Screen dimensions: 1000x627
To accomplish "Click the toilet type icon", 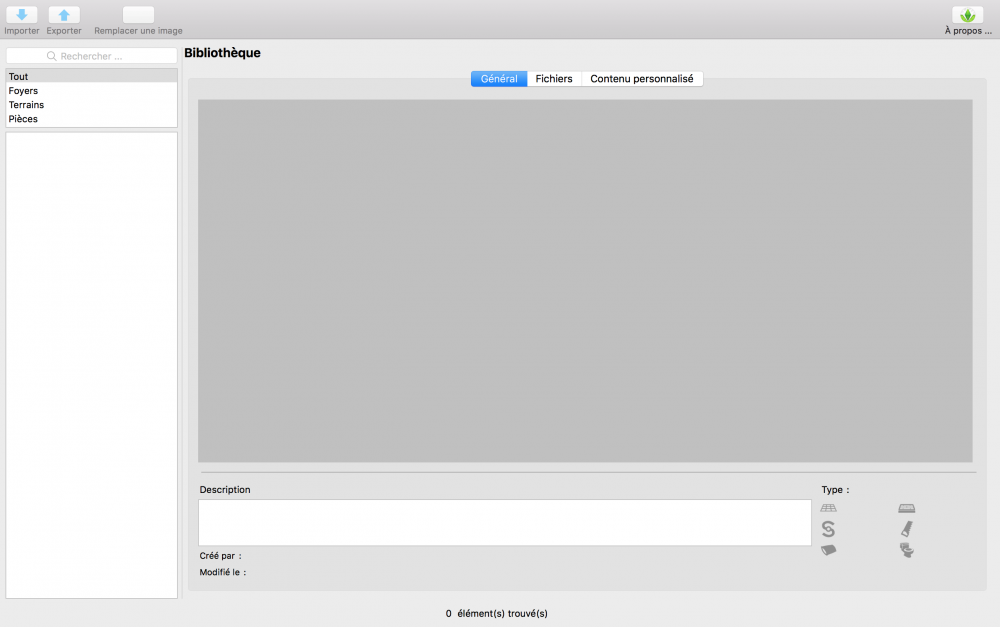I will pyautogui.click(x=906, y=550).
